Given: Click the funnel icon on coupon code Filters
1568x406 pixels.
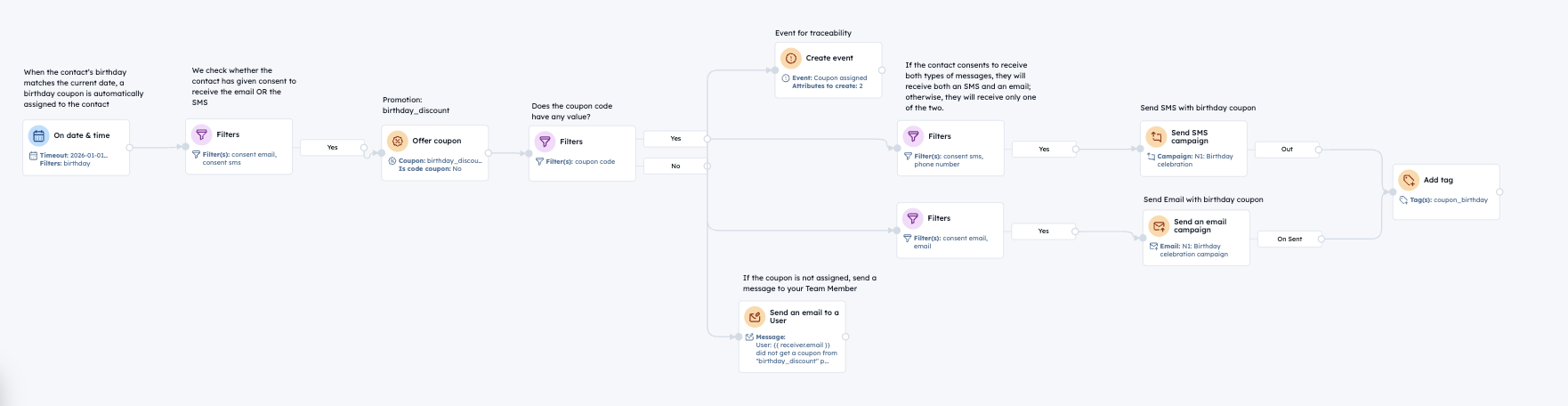Looking at the screenshot, I should point(545,142).
